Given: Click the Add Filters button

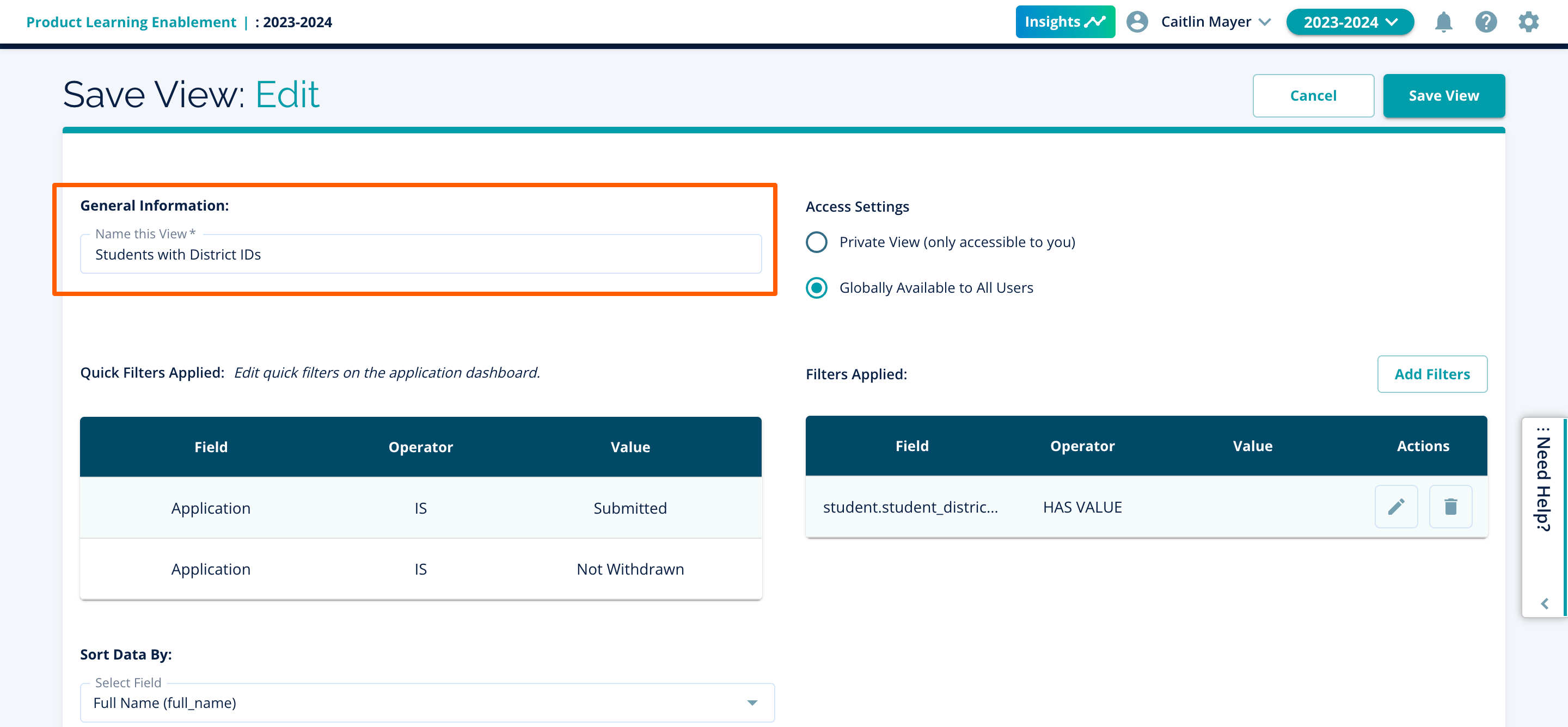Looking at the screenshot, I should (x=1432, y=374).
